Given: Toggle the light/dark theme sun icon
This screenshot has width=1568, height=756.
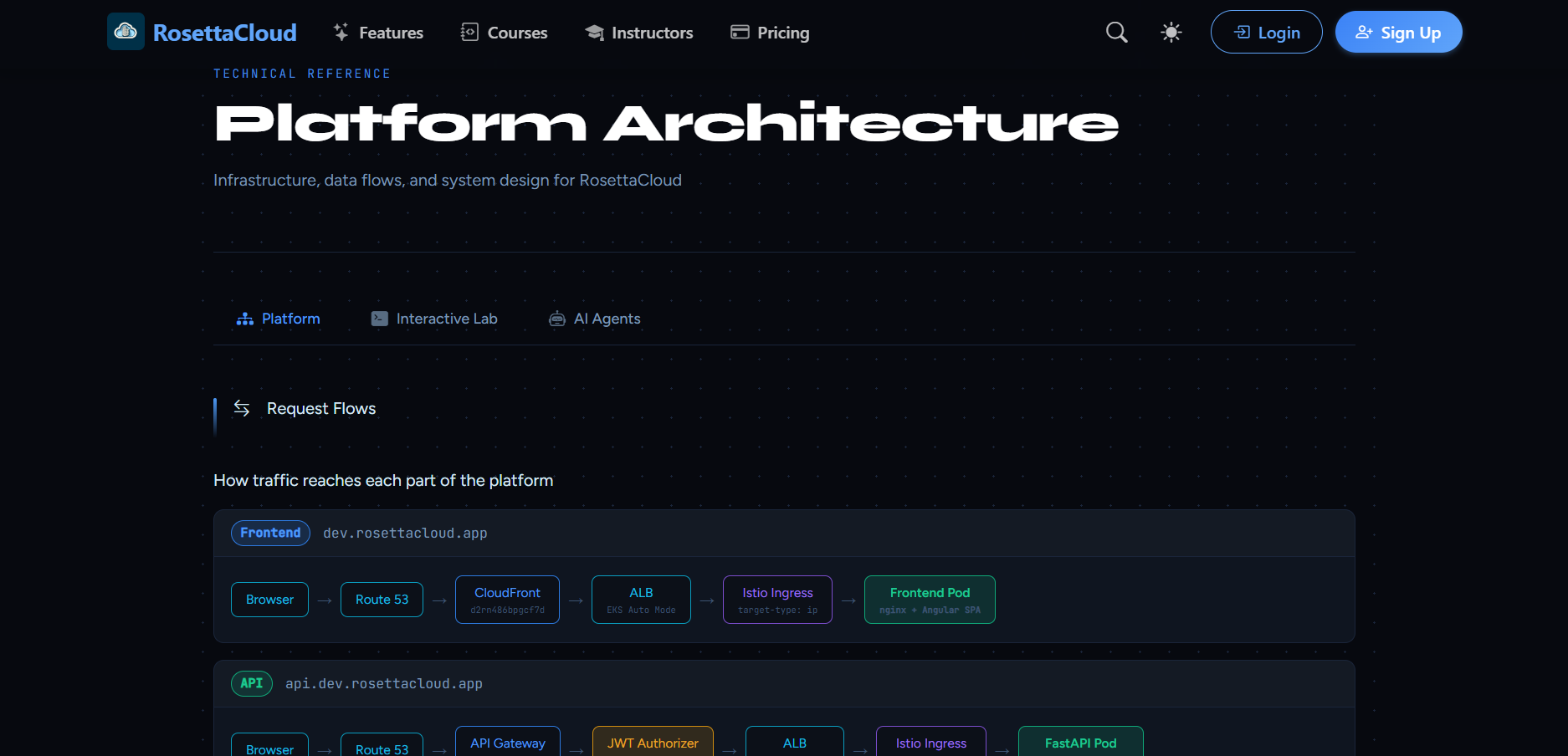Looking at the screenshot, I should [1171, 33].
